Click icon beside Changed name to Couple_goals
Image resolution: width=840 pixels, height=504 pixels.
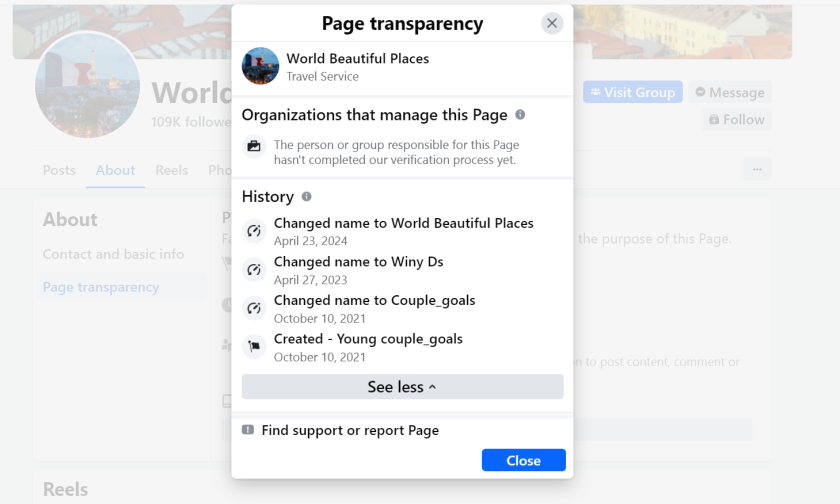[254, 308]
